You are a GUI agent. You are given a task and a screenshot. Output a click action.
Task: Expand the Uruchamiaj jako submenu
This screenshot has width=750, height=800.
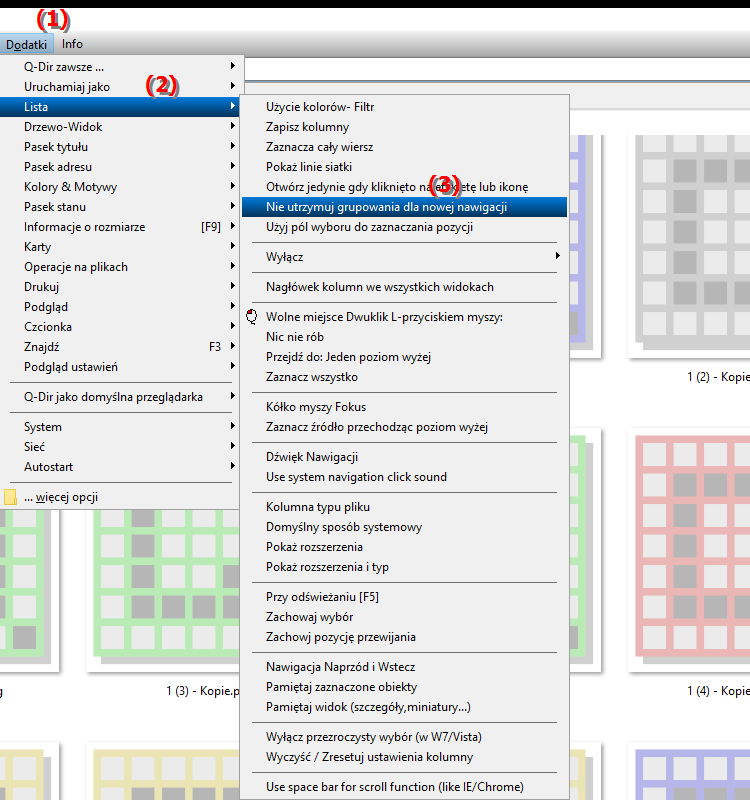(121, 87)
